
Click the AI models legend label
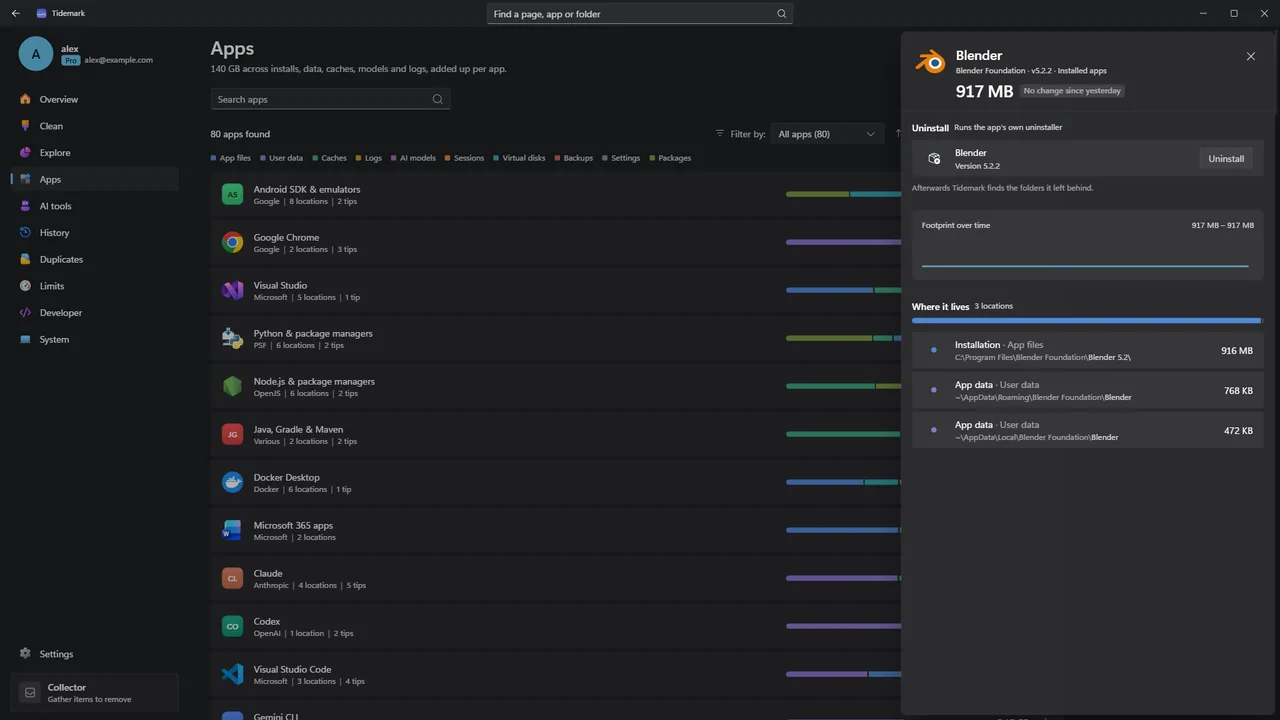point(418,158)
